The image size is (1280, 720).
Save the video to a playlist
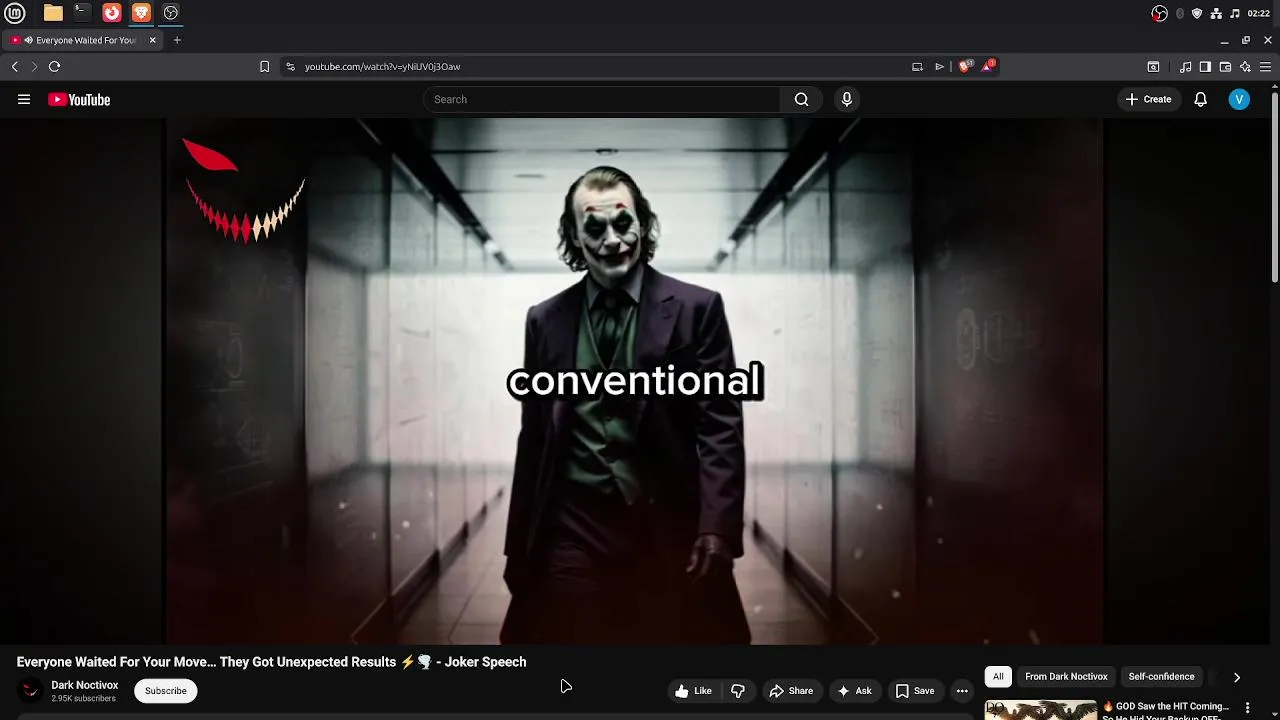tap(915, 691)
